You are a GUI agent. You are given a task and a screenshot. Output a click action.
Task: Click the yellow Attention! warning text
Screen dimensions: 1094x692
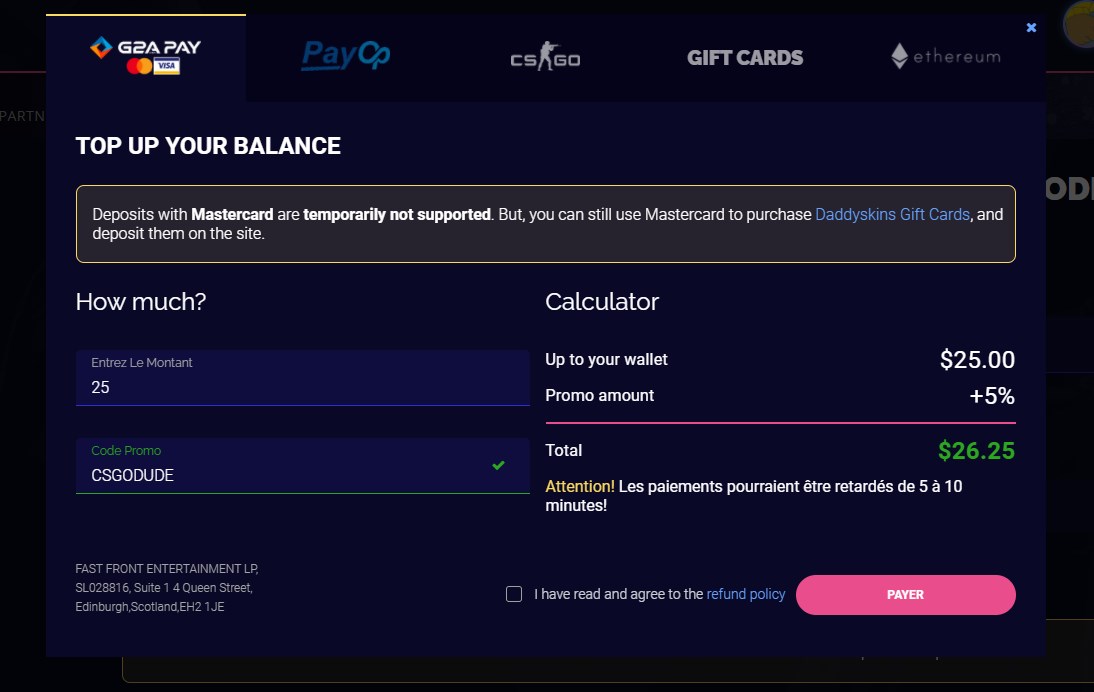coord(579,487)
